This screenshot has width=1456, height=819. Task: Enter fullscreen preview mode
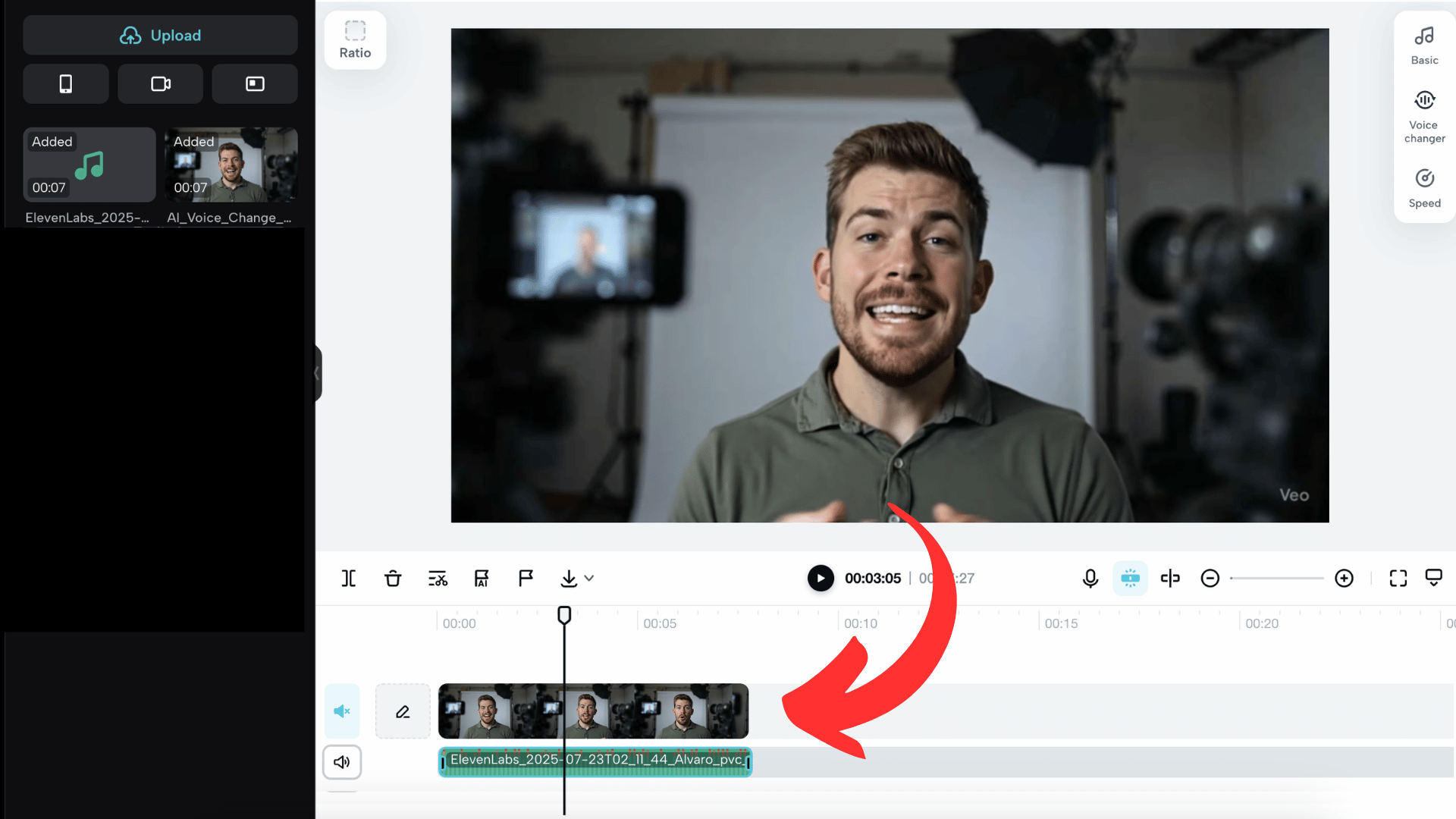click(1398, 579)
